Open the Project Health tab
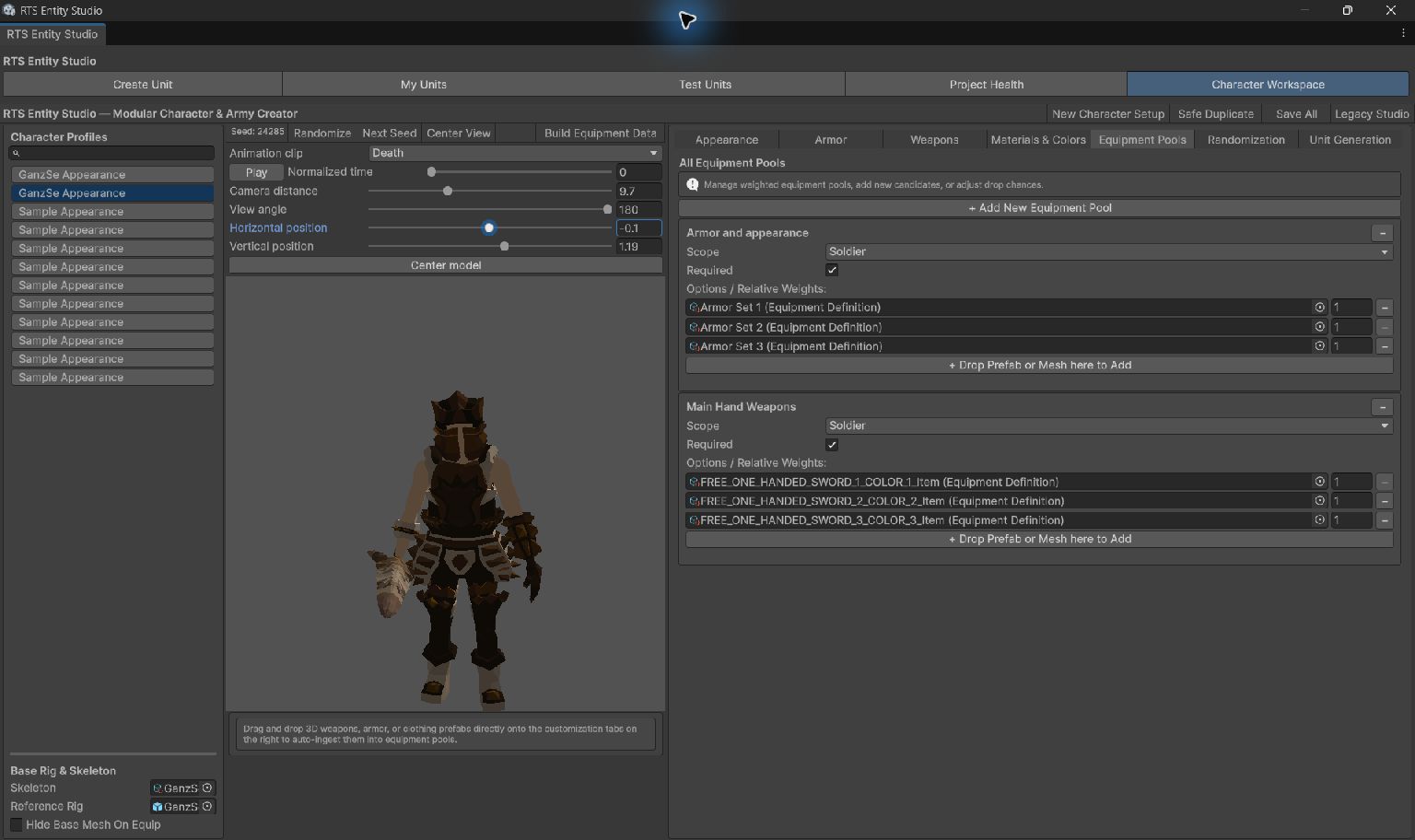This screenshot has width=1415, height=840. [x=986, y=85]
